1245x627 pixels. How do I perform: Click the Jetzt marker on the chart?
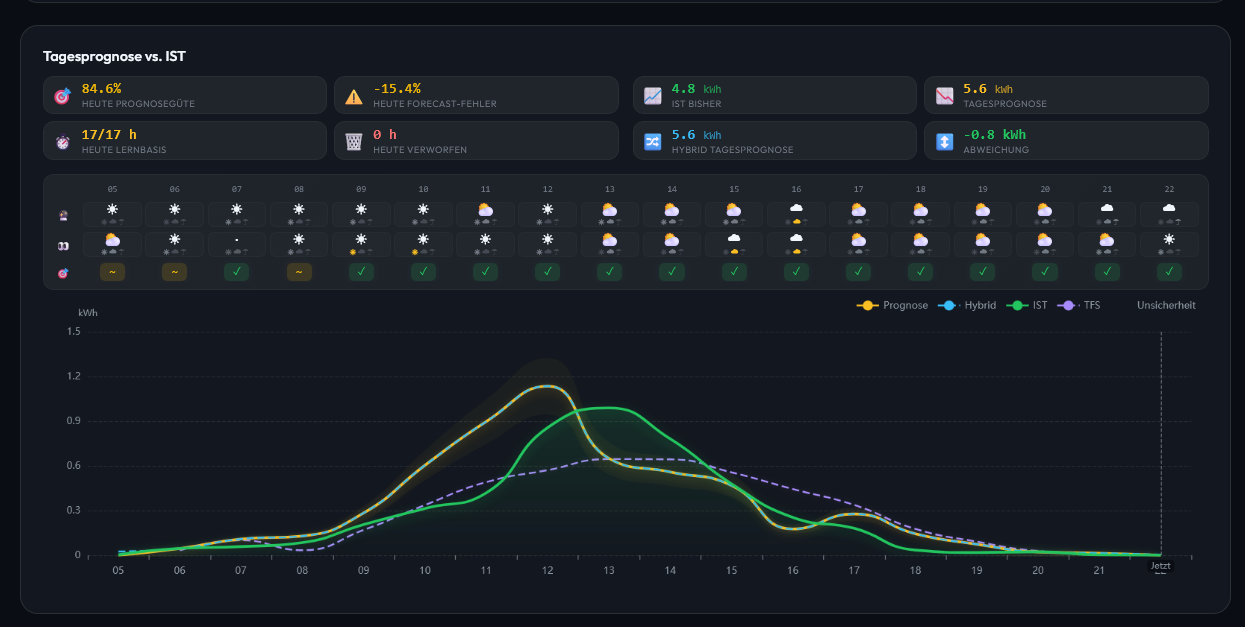coord(1160,566)
